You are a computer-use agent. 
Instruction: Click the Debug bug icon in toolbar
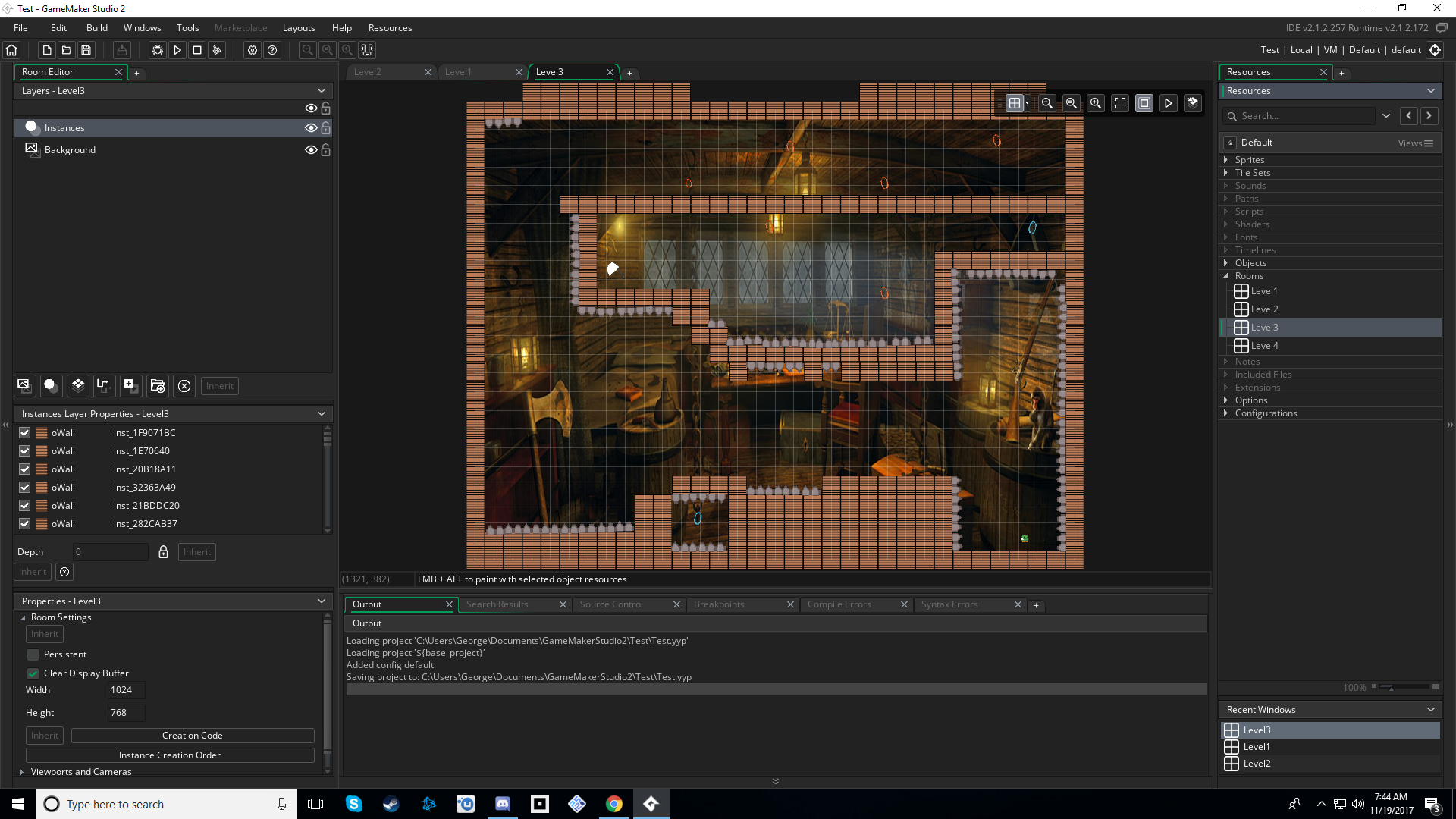pyautogui.click(x=158, y=50)
